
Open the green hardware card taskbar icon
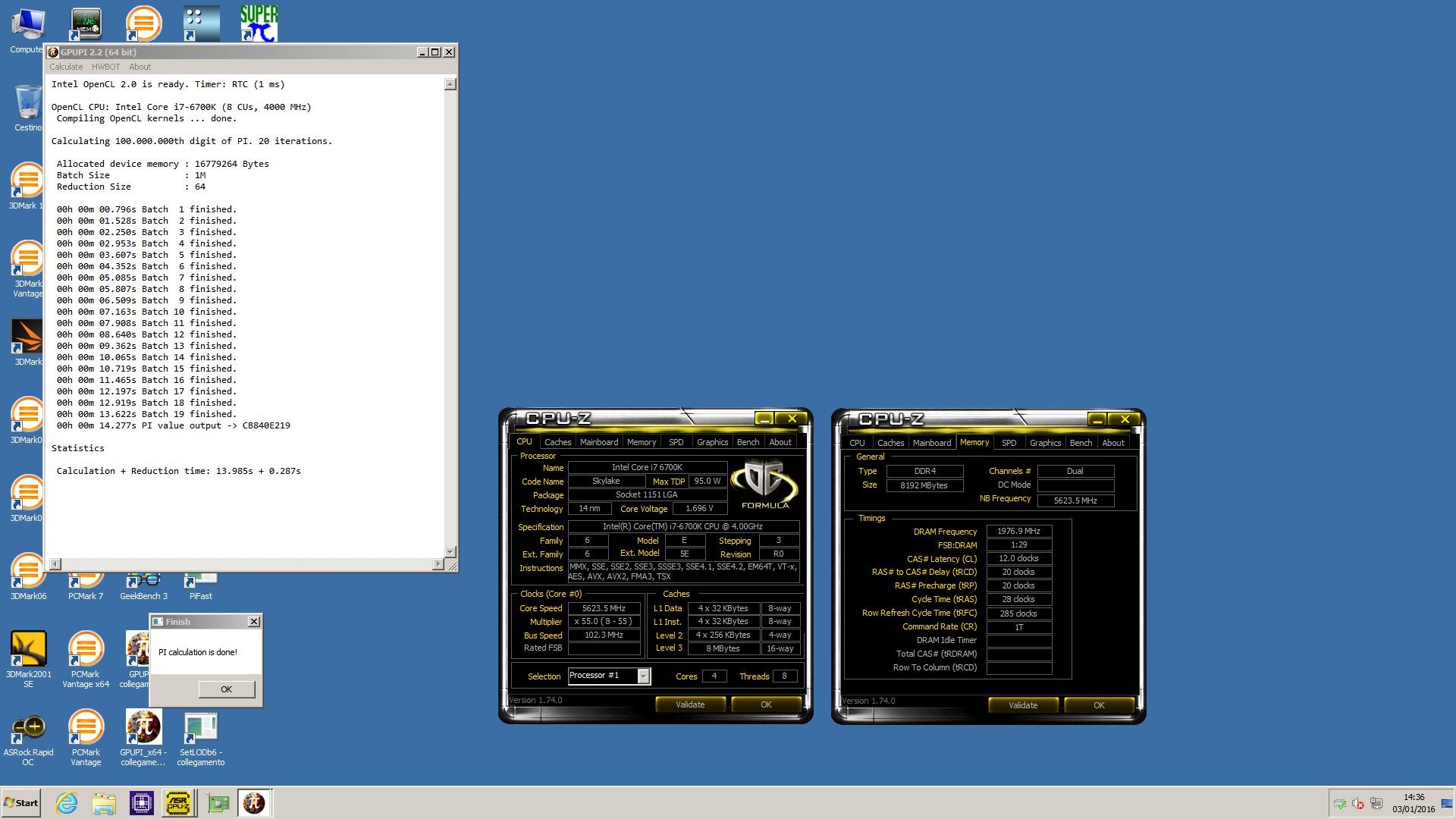(x=218, y=803)
